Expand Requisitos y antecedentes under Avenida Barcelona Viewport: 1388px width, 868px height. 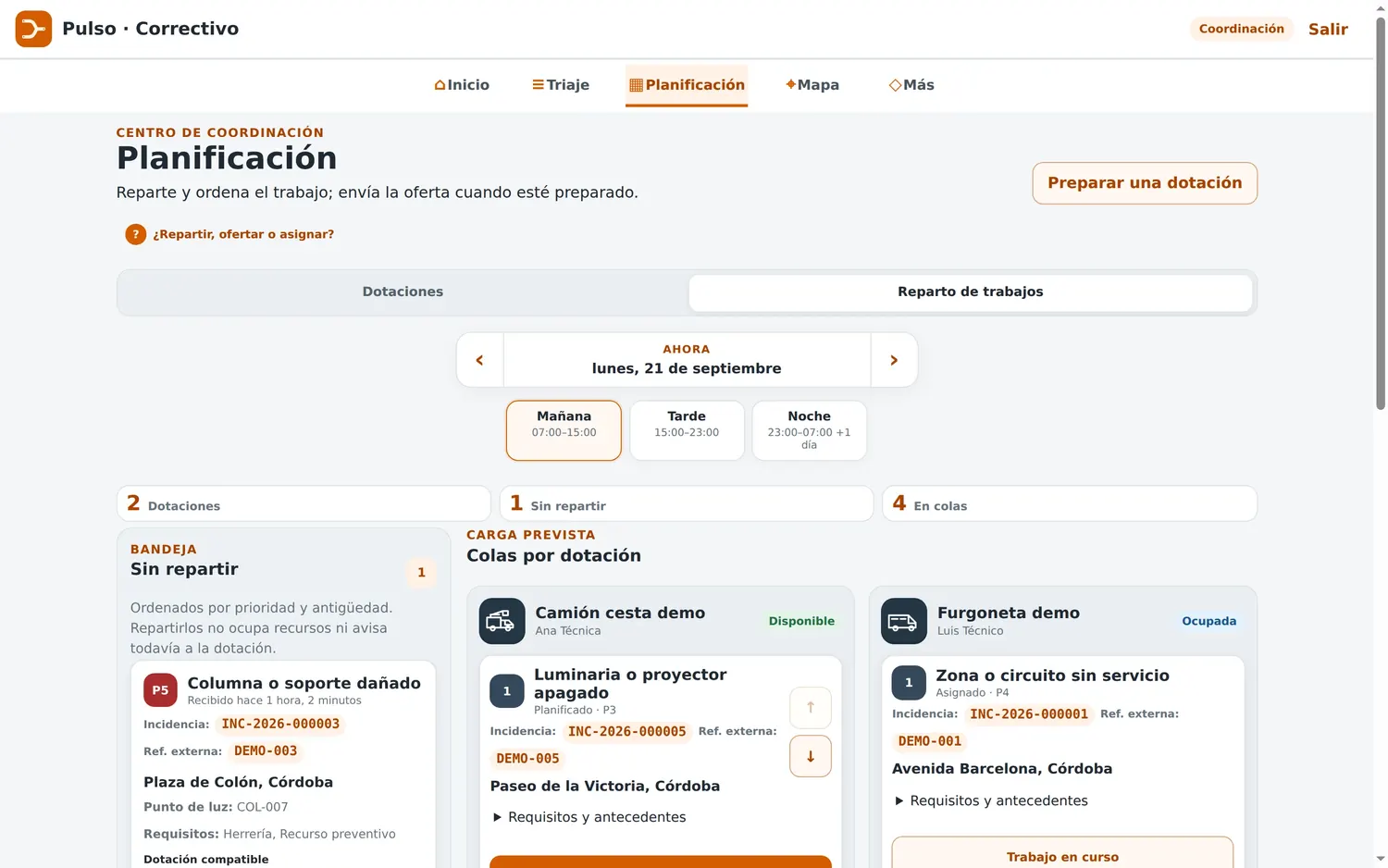pyautogui.click(x=991, y=800)
